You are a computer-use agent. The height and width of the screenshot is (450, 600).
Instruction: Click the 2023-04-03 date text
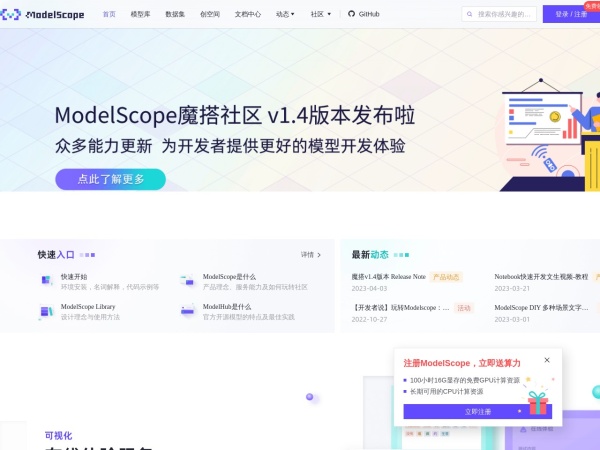click(369, 289)
